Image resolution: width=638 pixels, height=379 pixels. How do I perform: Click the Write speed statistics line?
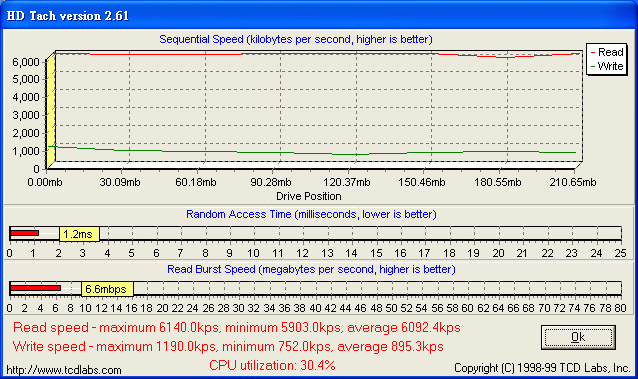[228, 346]
